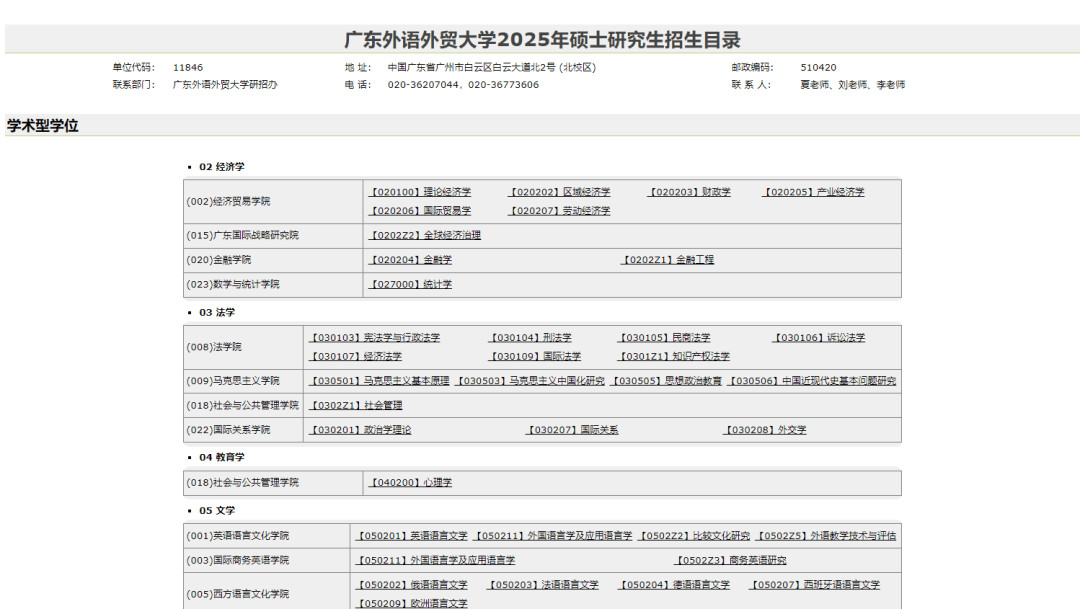1080x609 pixels.
Task: Select the (015)广东国际战略研究院 cell
Action: (x=273, y=236)
